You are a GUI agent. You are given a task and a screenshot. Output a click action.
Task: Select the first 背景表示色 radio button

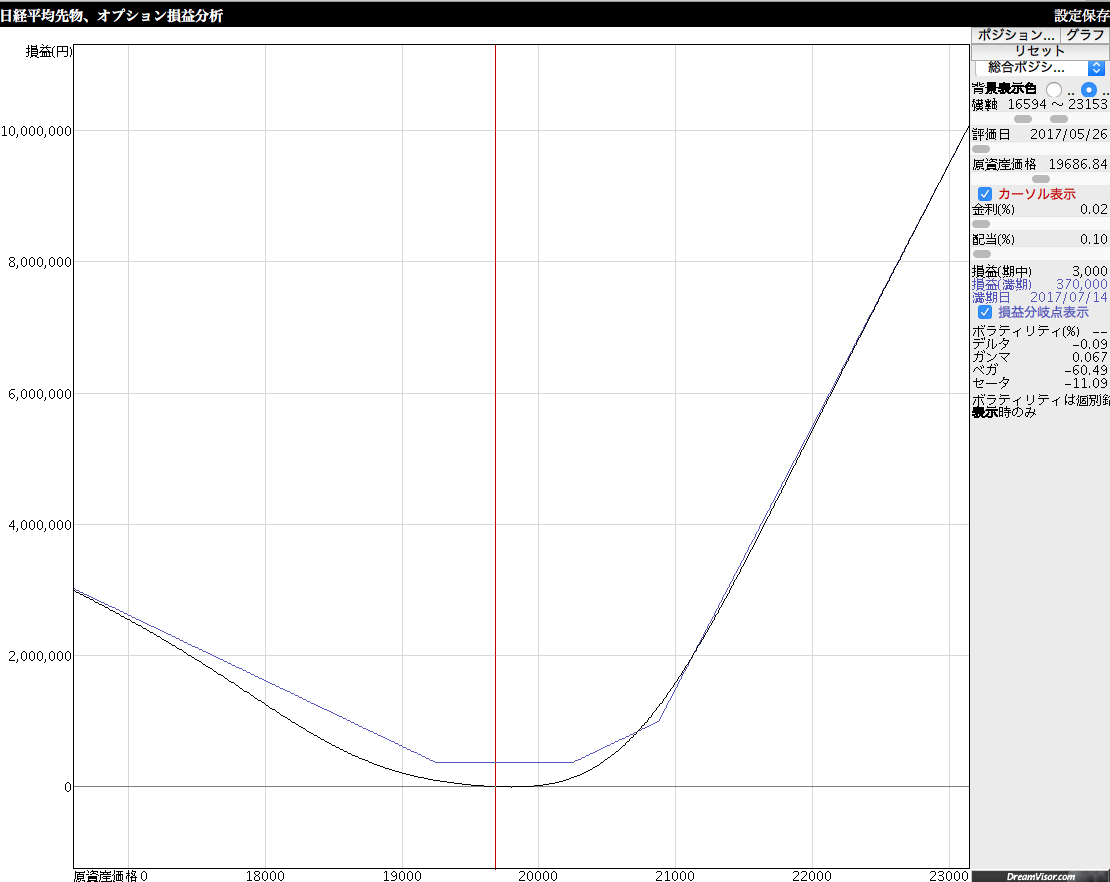(1054, 89)
